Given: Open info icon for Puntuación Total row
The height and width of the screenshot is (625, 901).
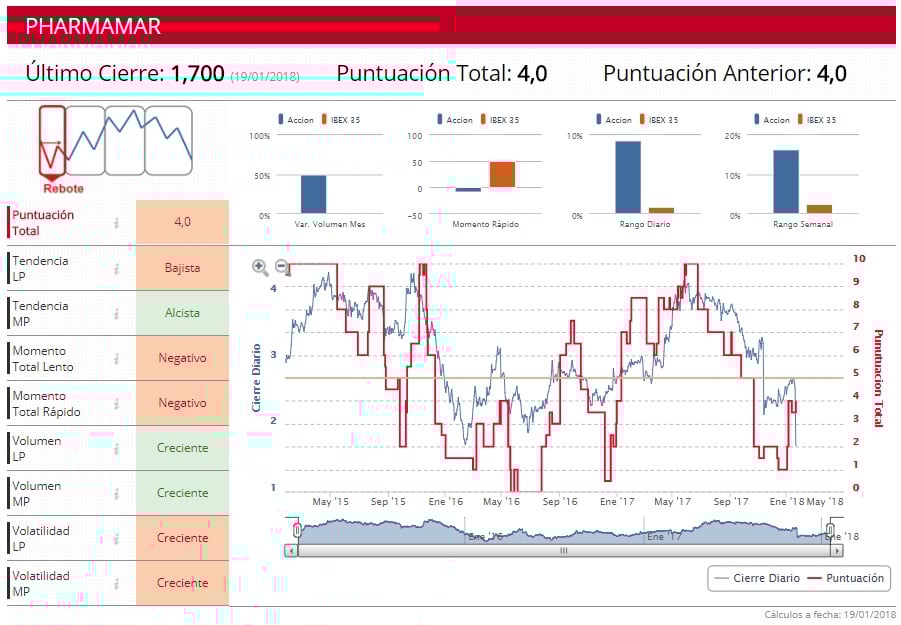Looking at the screenshot, I should (x=116, y=223).
